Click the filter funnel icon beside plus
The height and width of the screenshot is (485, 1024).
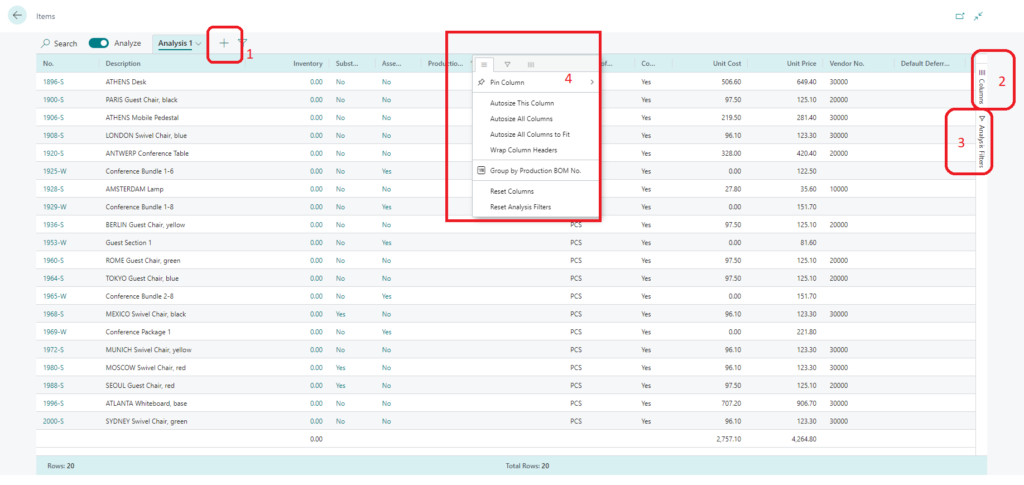click(243, 42)
